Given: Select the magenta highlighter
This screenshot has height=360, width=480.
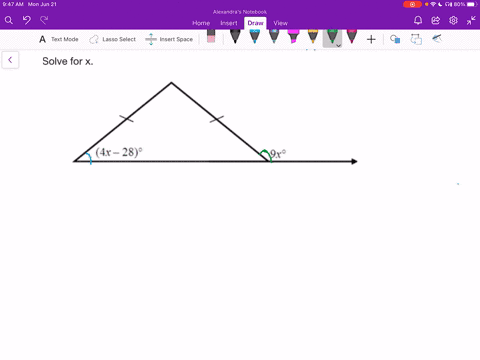Looking at the screenshot, I should pyautogui.click(x=293, y=36).
